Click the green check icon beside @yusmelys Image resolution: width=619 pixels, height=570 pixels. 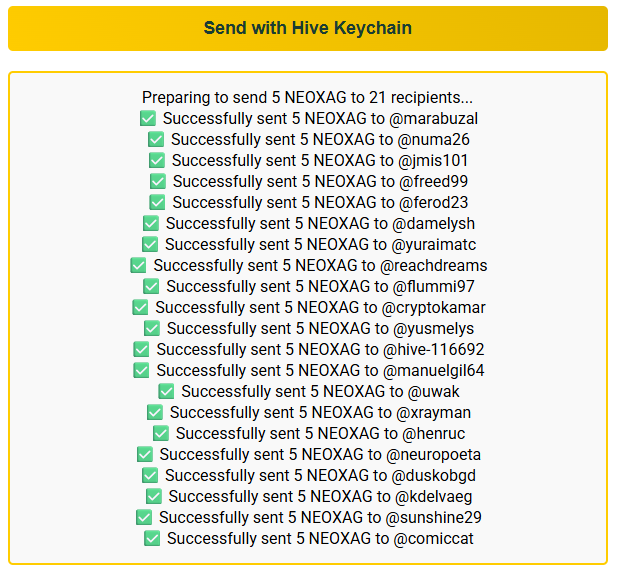click(152, 328)
